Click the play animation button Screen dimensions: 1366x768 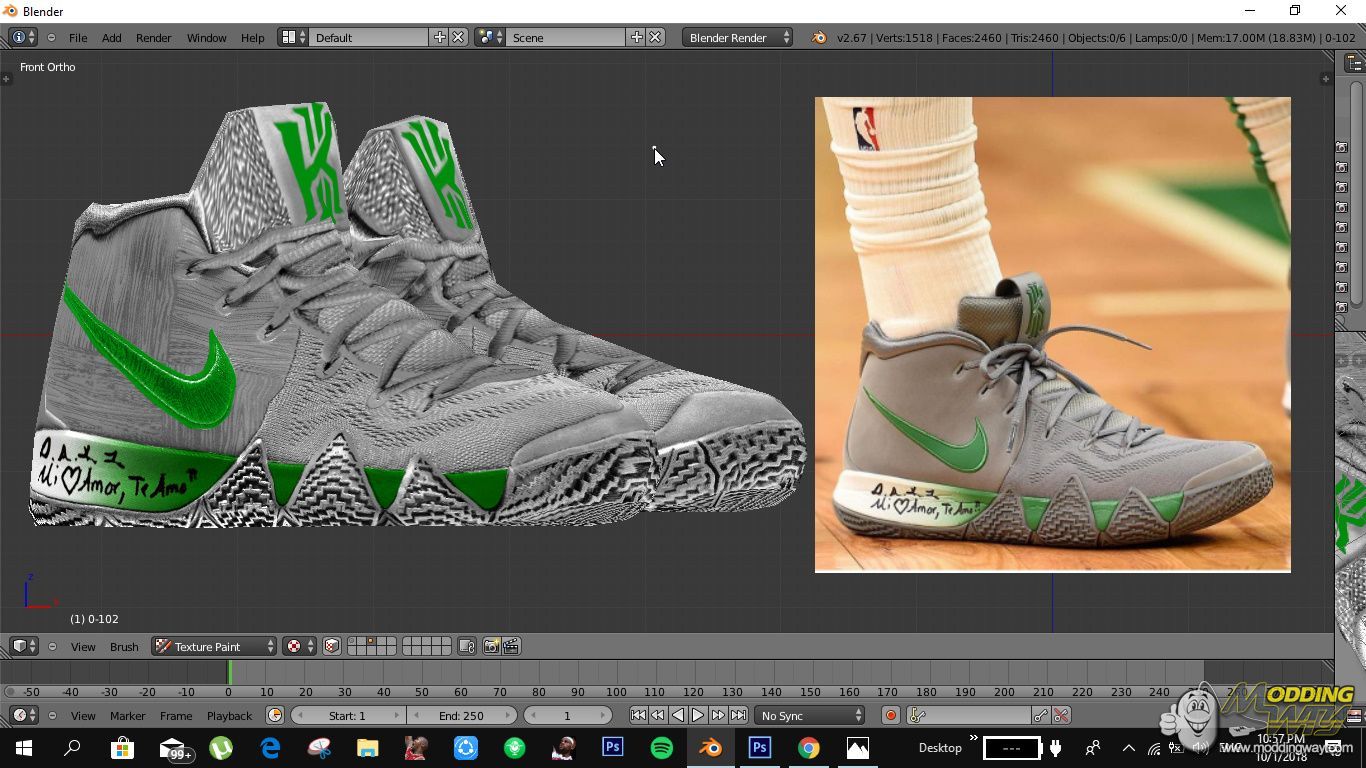(698, 716)
